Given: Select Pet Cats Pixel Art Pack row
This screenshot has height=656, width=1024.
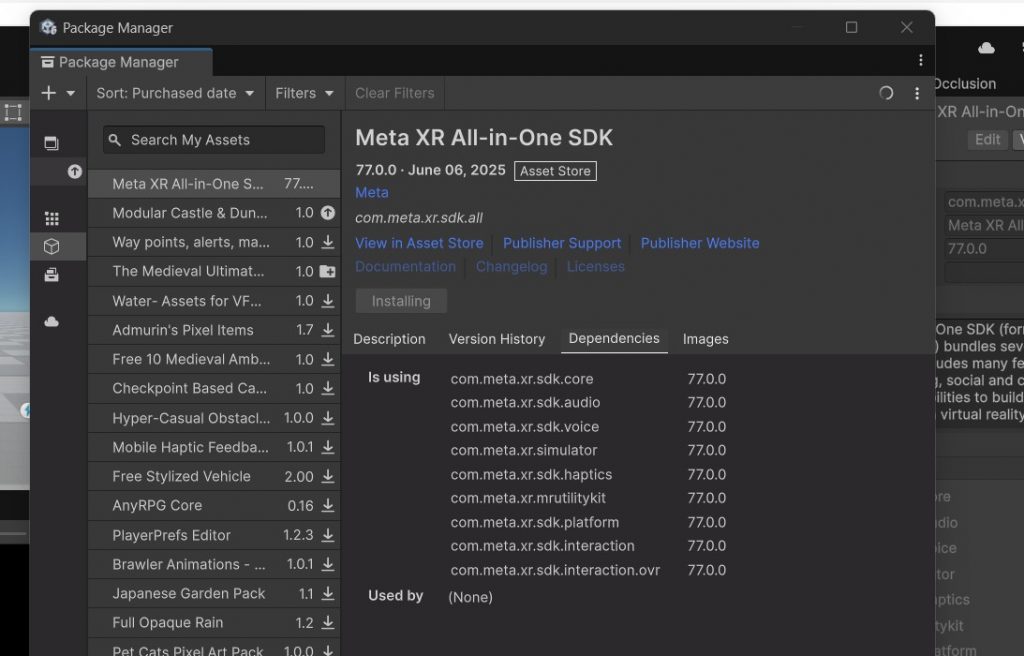Looking at the screenshot, I should (x=214, y=648).
